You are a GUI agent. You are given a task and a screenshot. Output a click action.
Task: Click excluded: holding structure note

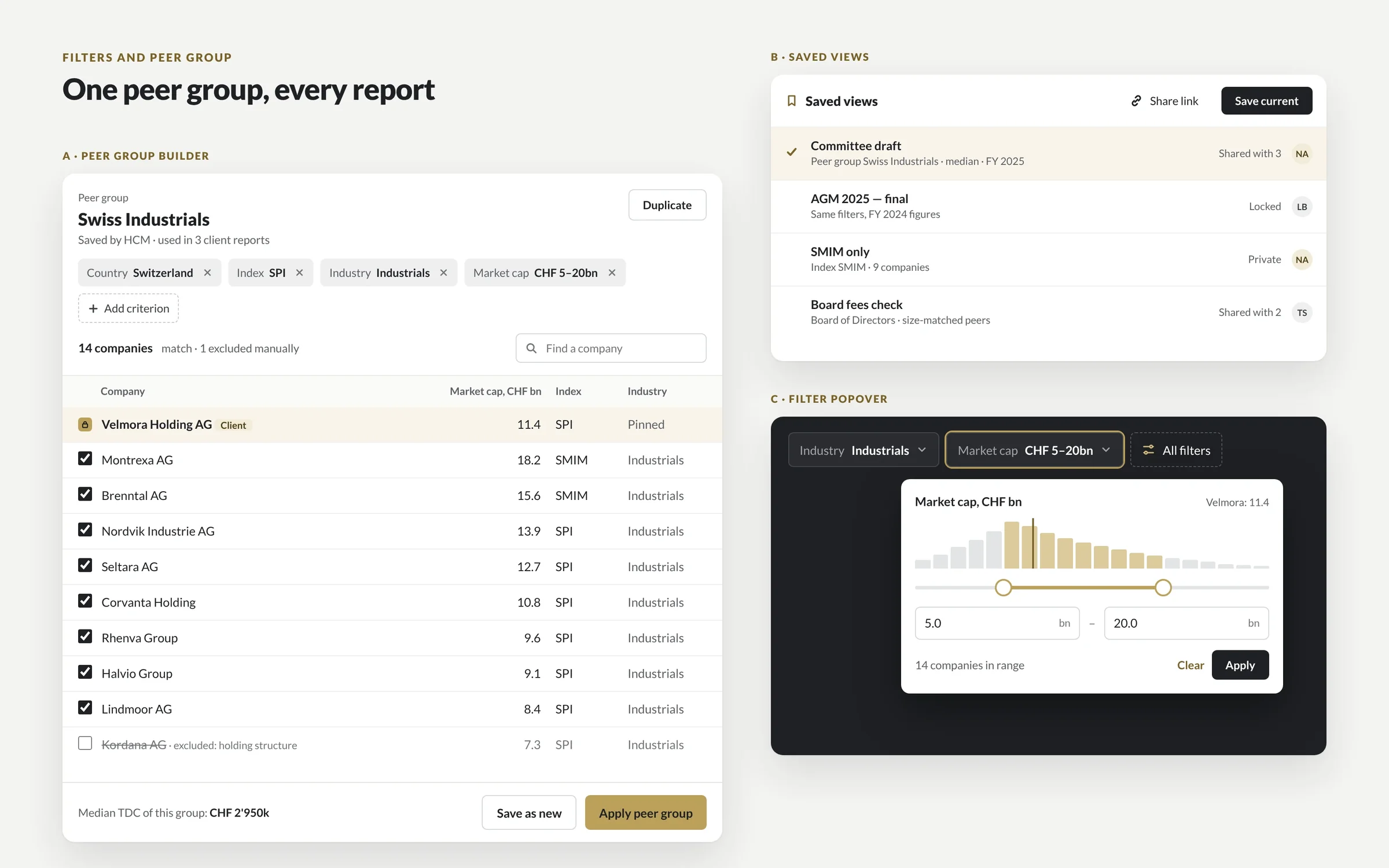point(235,745)
